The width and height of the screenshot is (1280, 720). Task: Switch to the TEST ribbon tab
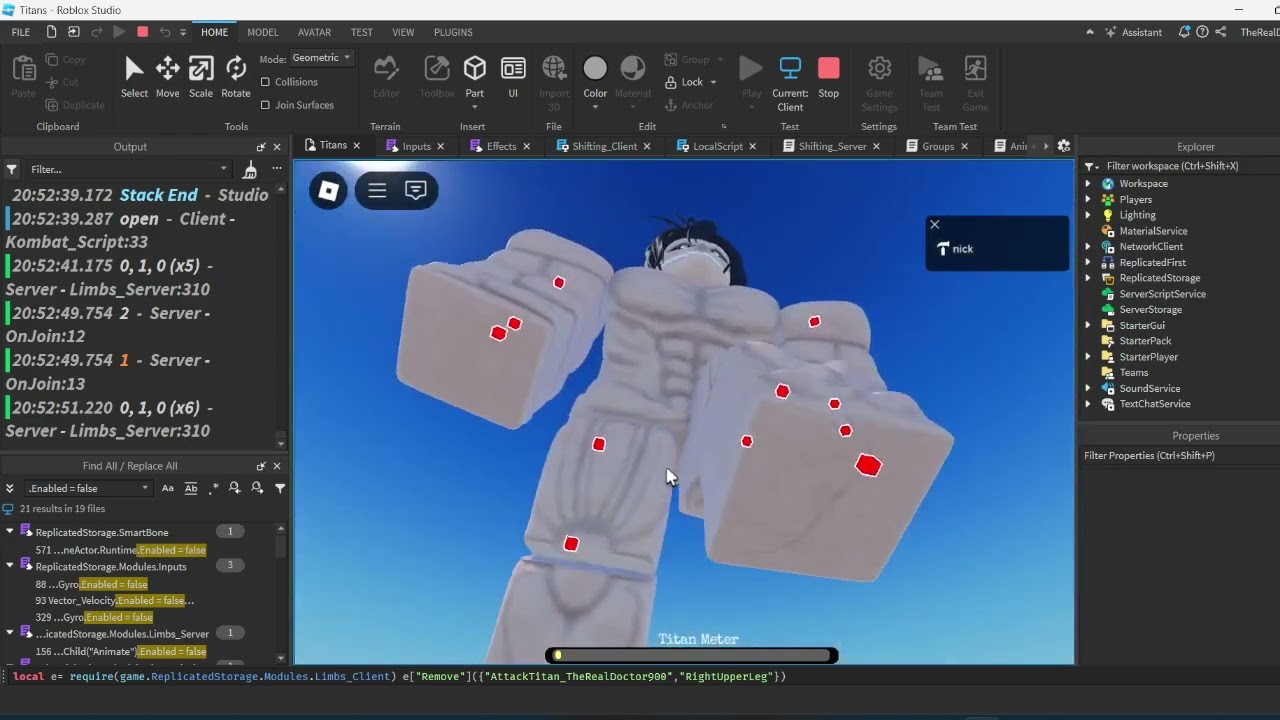(x=362, y=32)
